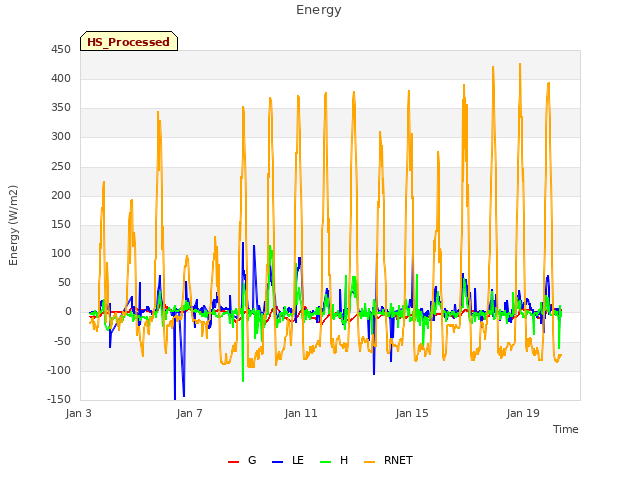Screen dimensions: 640x480
Task: Click the orange RNET legend color marker
Action: tap(369, 462)
